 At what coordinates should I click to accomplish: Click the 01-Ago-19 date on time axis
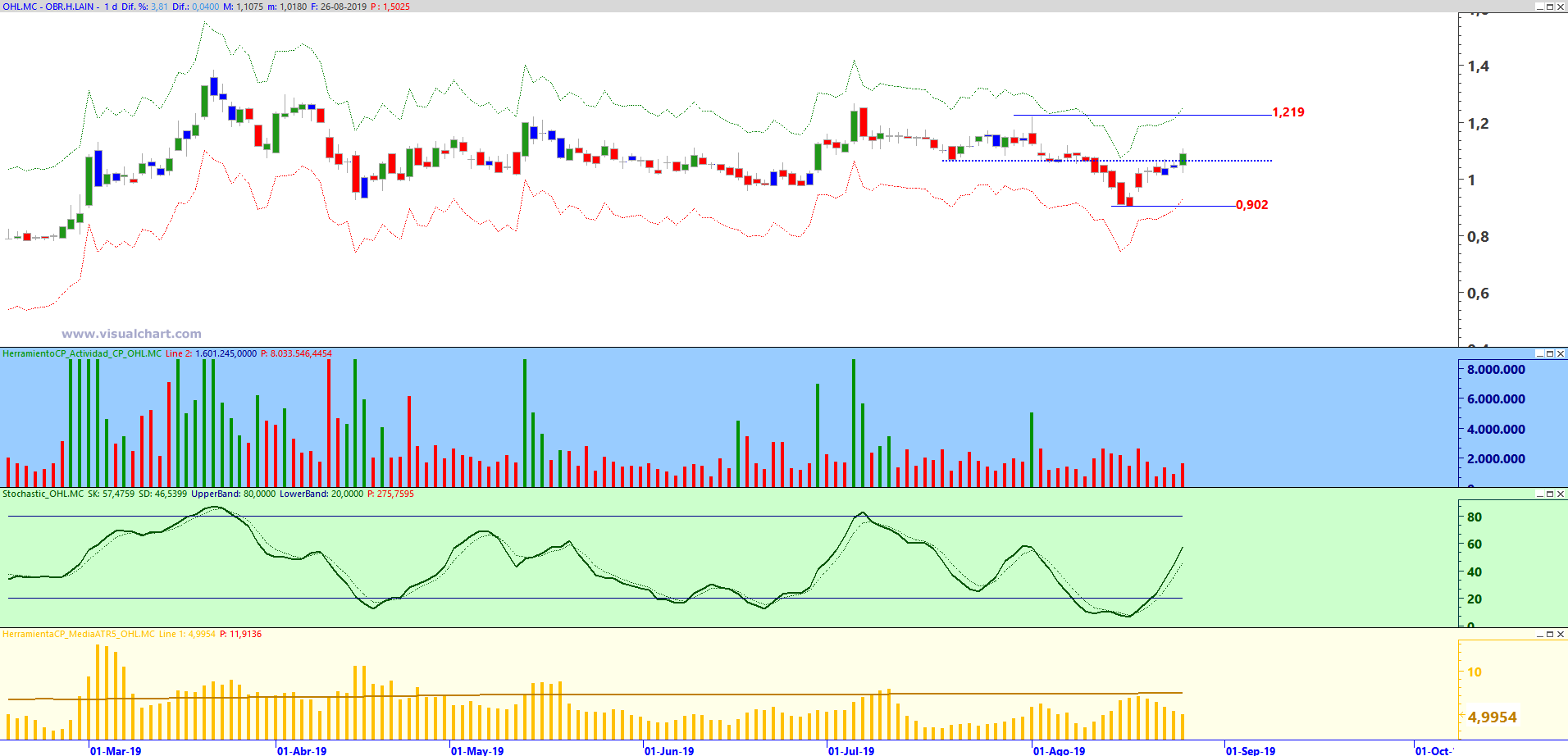1059,750
